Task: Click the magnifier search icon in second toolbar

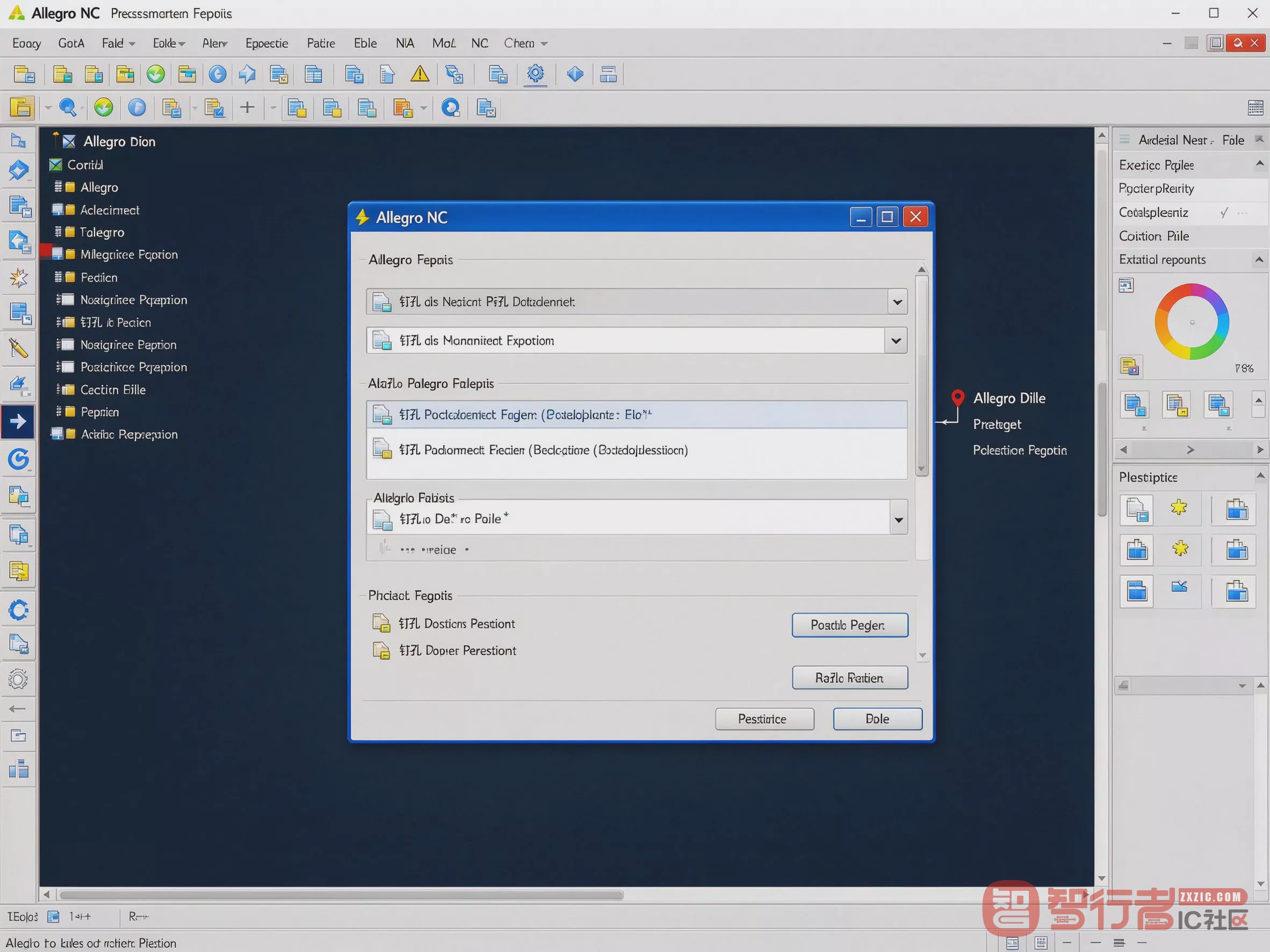Action: tap(68, 108)
